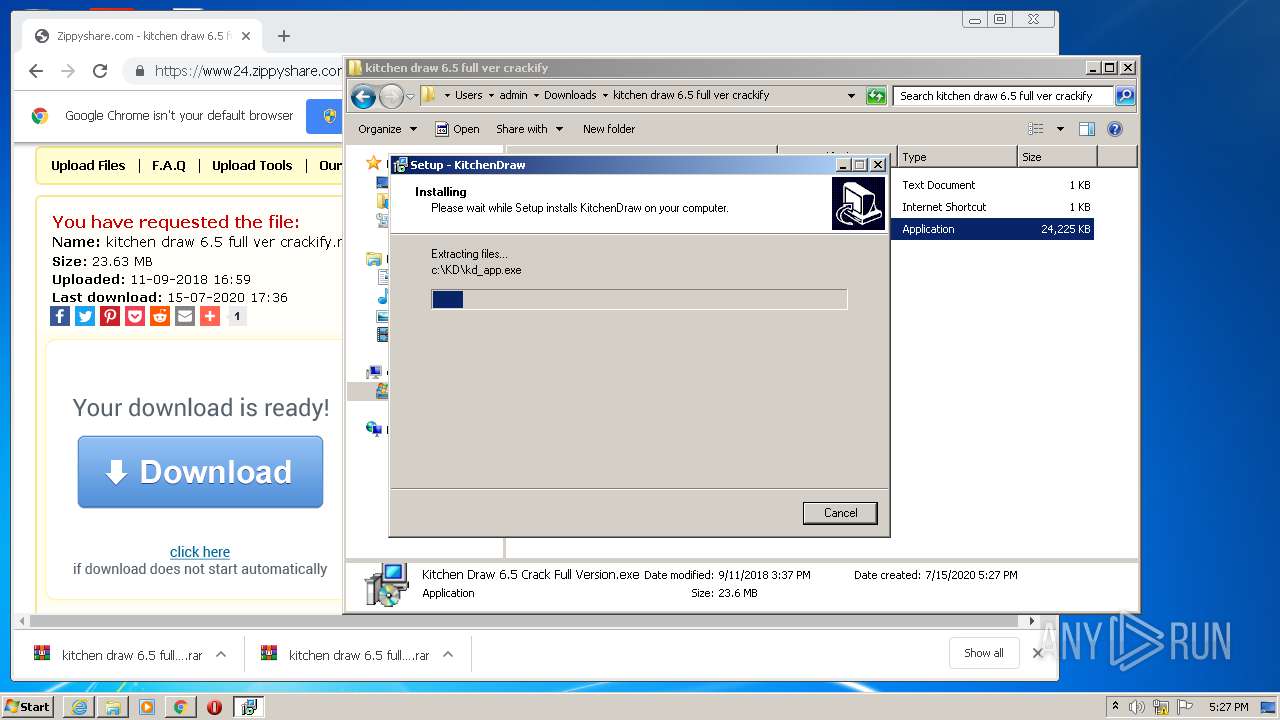Viewport: 1280px width, 720px height.
Task: Click the big blue Download button
Action: (x=200, y=472)
